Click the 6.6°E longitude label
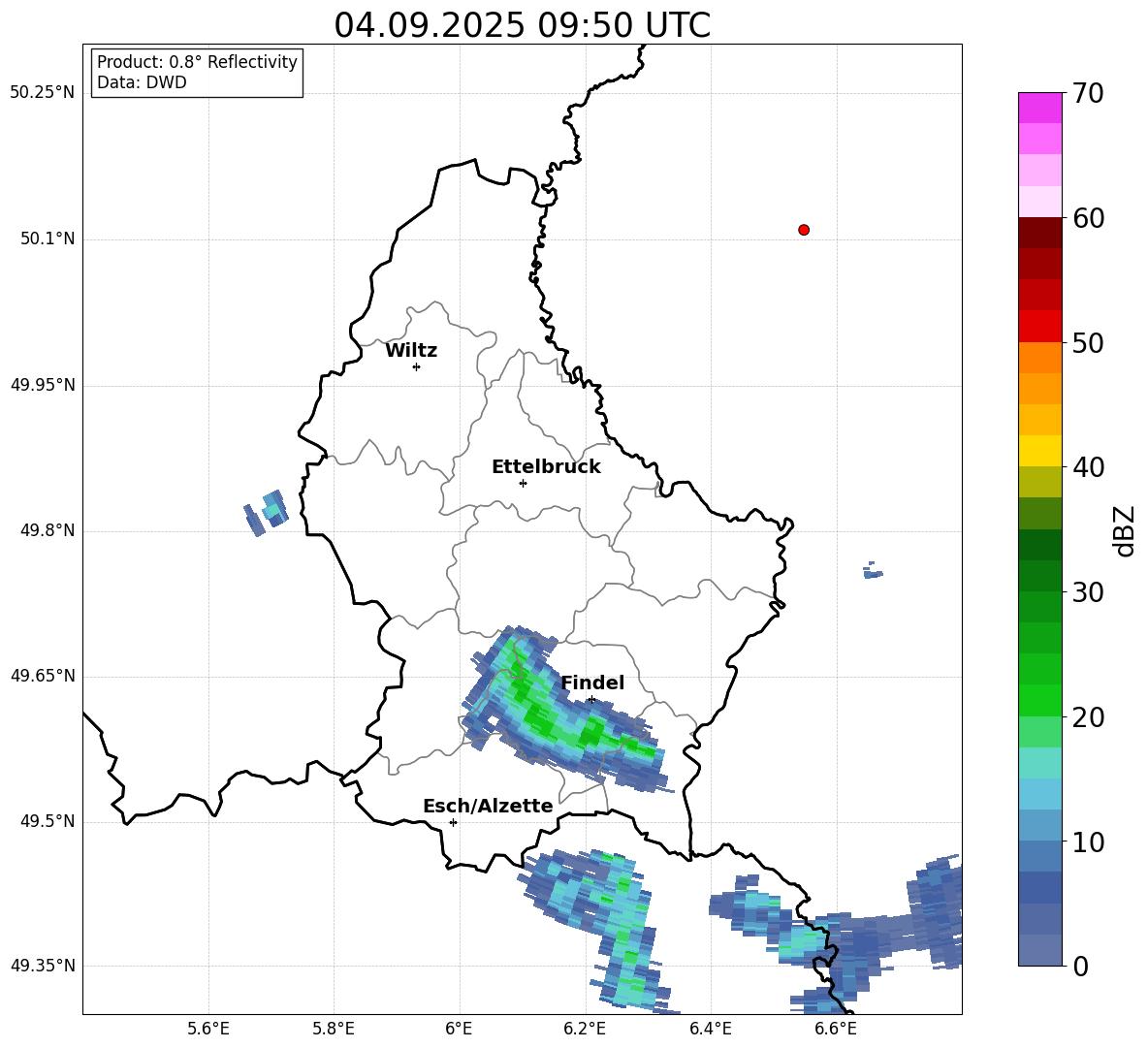 [836, 1029]
